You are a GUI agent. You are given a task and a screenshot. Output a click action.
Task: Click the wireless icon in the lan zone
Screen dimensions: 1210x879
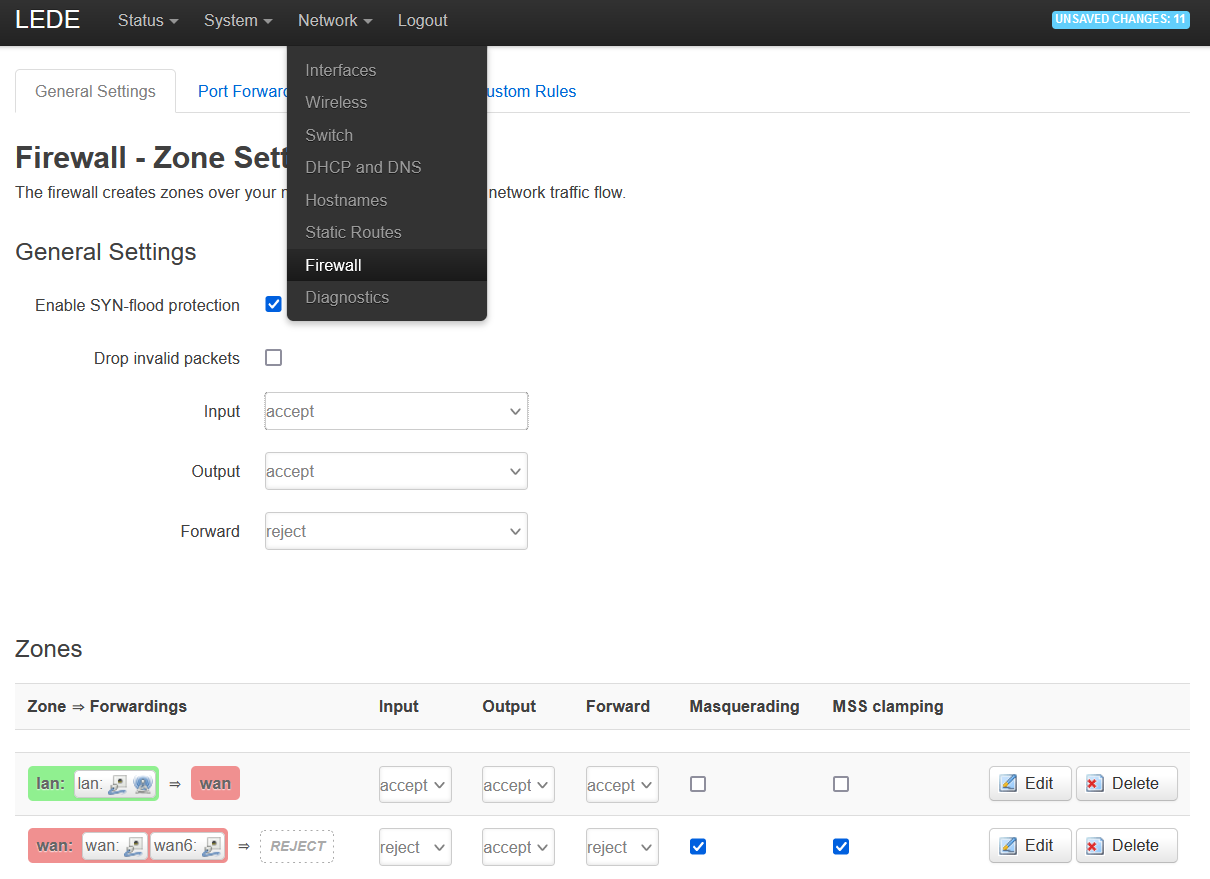click(142, 785)
